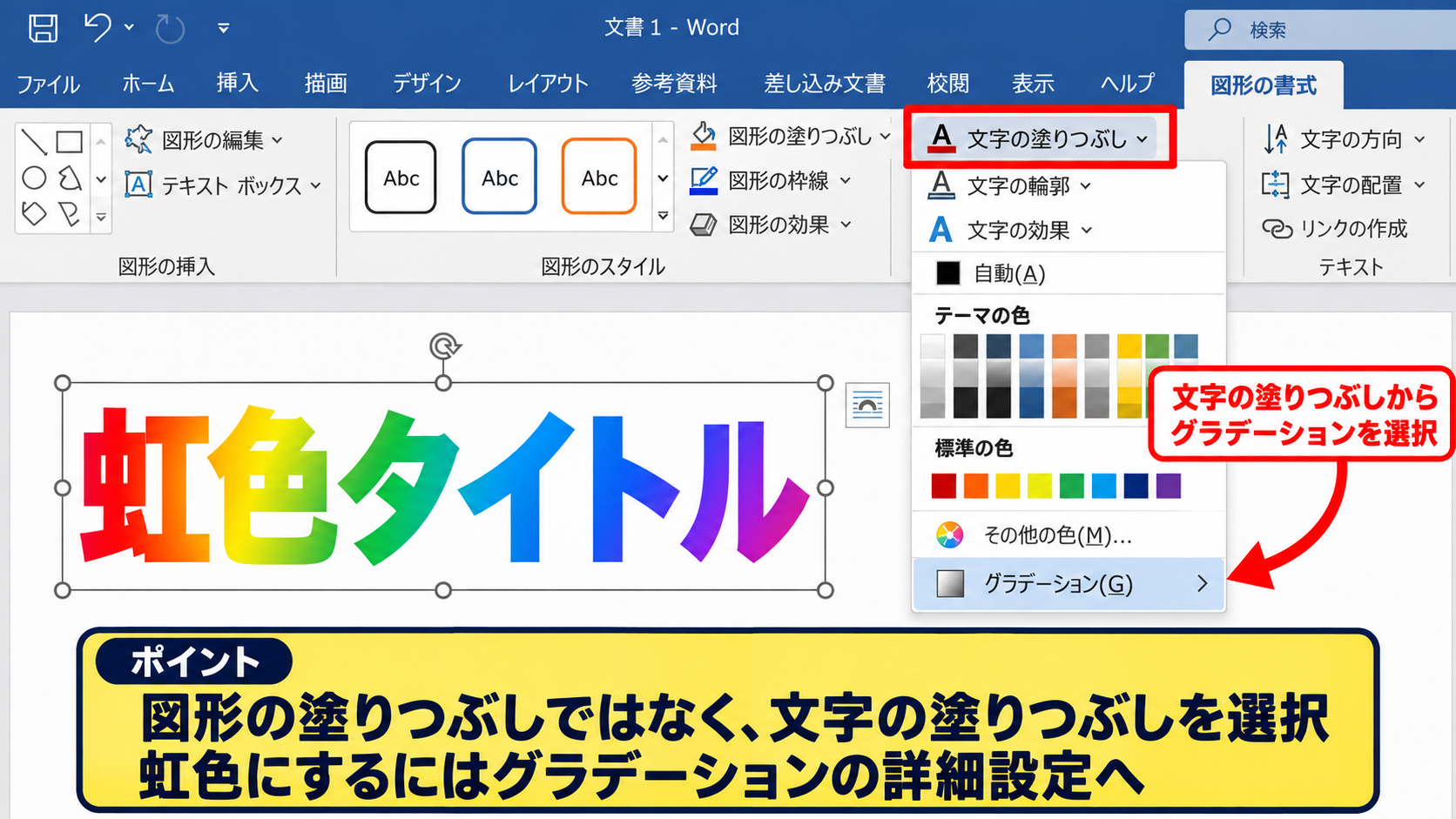Click the layout options icon beside text box
The height and width of the screenshot is (819, 1456).
point(867,406)
